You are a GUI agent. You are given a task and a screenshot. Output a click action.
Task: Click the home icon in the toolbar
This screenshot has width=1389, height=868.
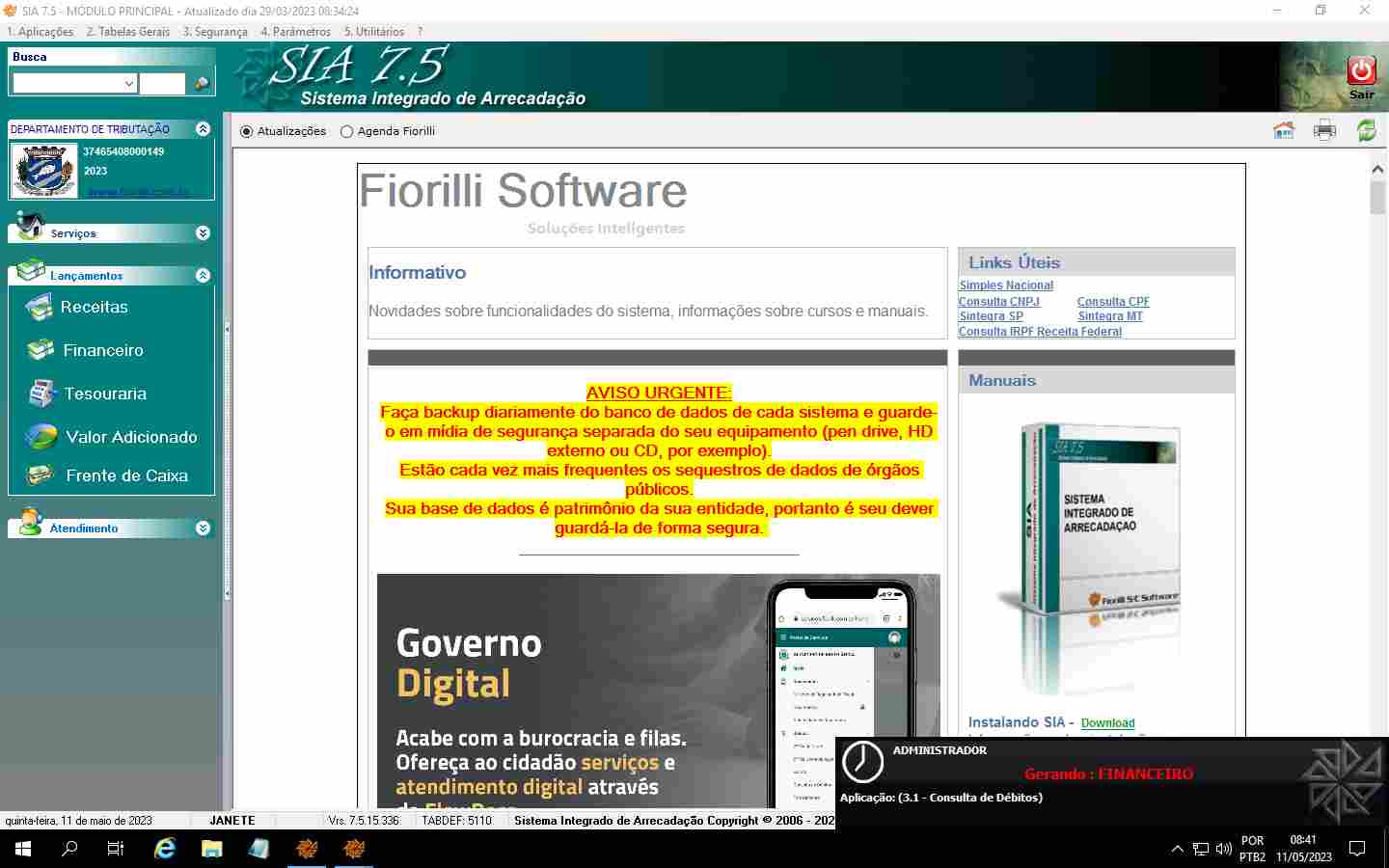[1283, 131]
